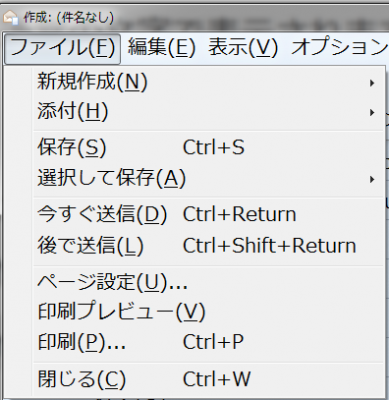389x400 pixels.
Task: Expand 選択して保存(A) submenu
Action: coord(209,178)
